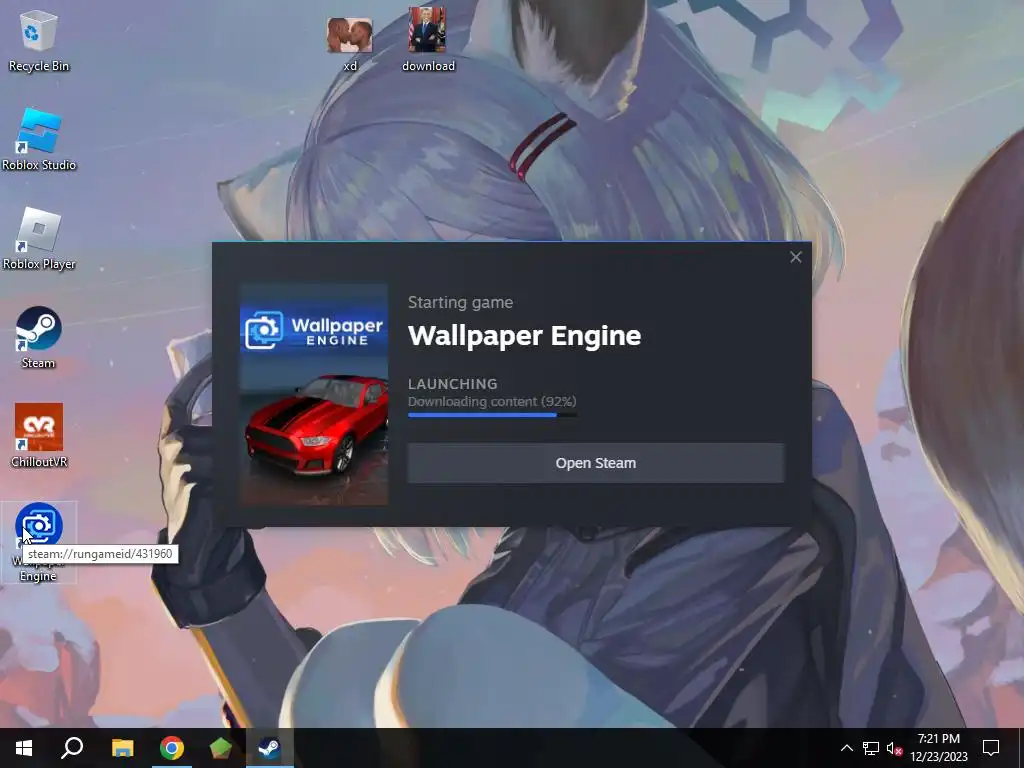Select the Roblox Player desktop shortcut

(39, 238)
